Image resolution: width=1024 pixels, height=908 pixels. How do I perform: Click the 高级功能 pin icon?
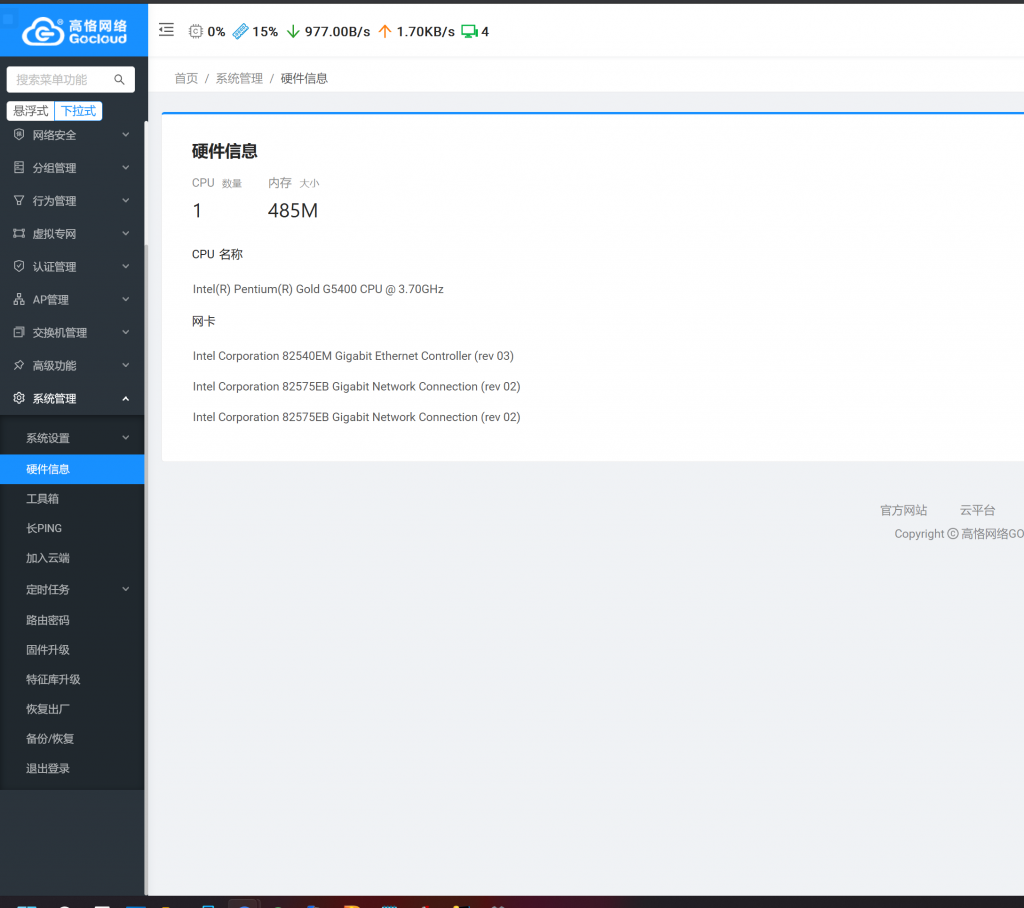[19, 365]
